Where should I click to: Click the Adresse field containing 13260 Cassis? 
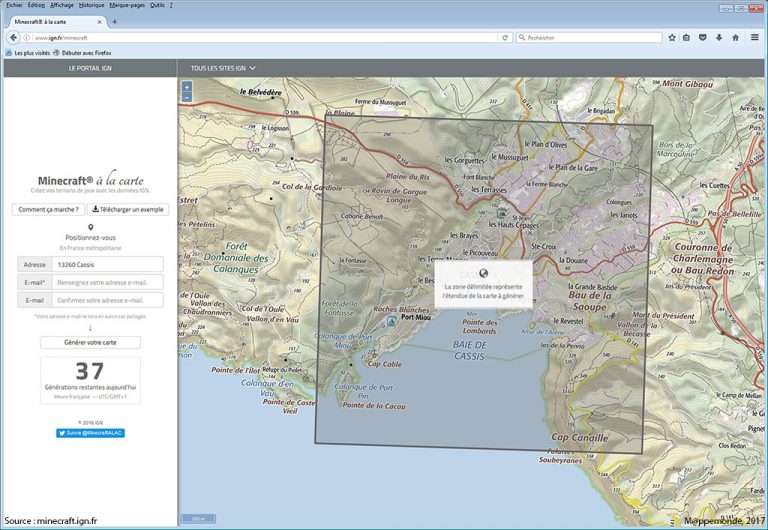point(107,264)
